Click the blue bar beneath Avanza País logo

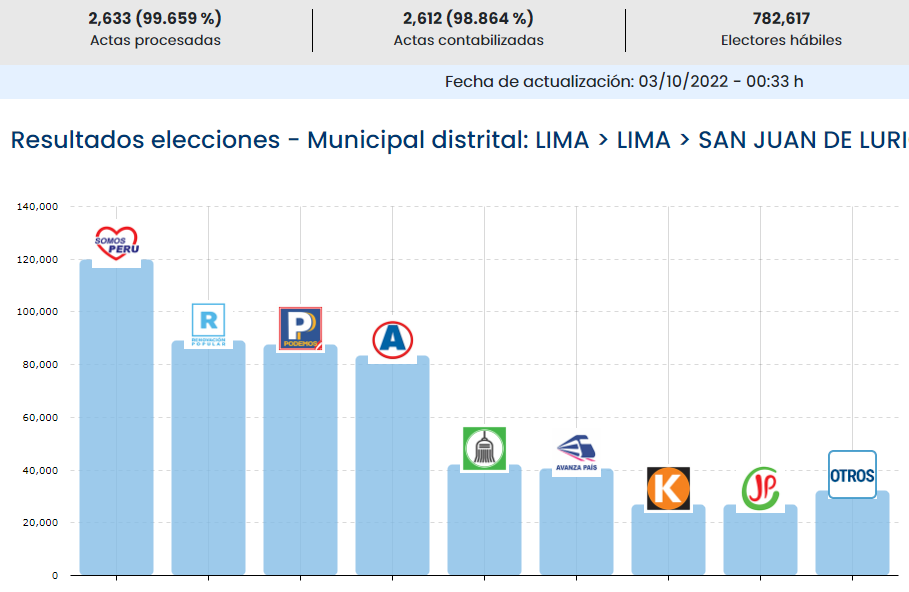pos(576,525)
